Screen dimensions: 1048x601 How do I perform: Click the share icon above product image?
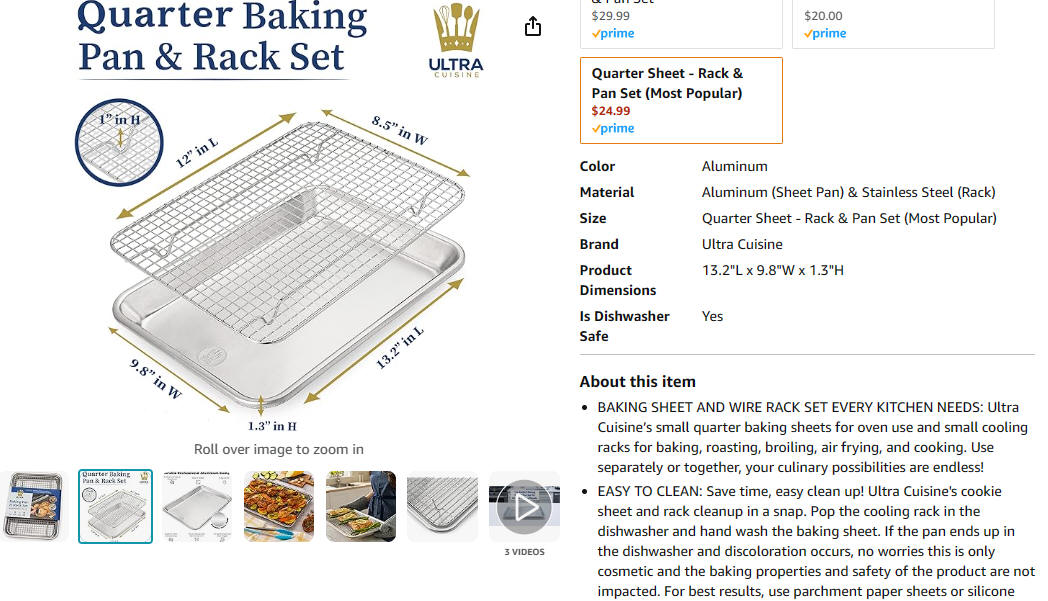click(533, 26)
